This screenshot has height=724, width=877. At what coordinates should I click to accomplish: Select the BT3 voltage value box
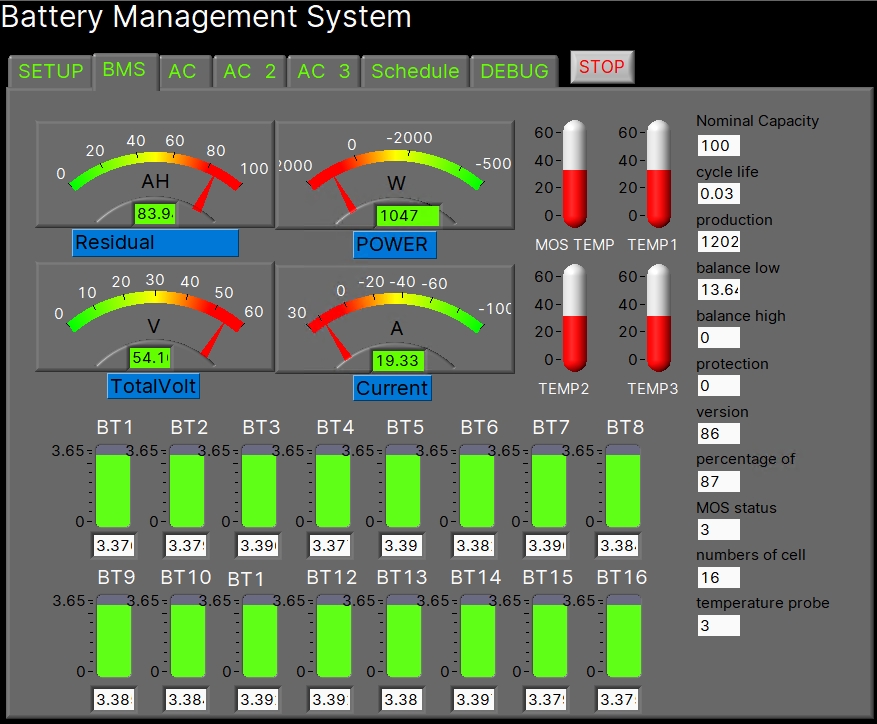[258, 546]
